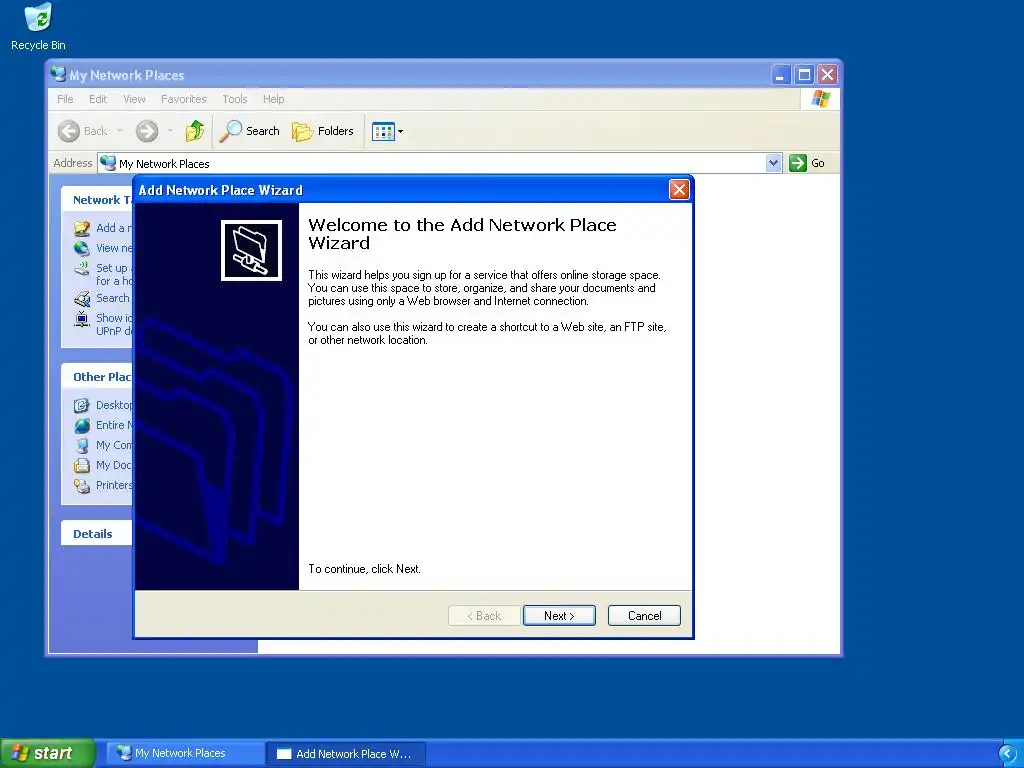Click the Go button beside Address bar
The height and width of the screenshot is (768, 1024).
coord(807,163)
